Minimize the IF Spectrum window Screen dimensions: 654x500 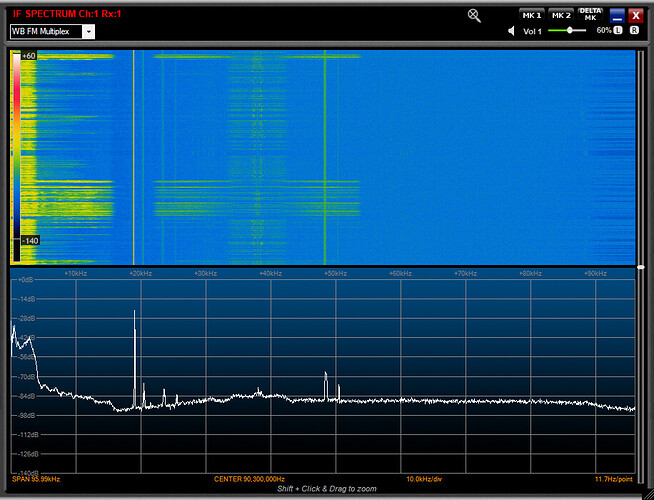click(617, 15)
